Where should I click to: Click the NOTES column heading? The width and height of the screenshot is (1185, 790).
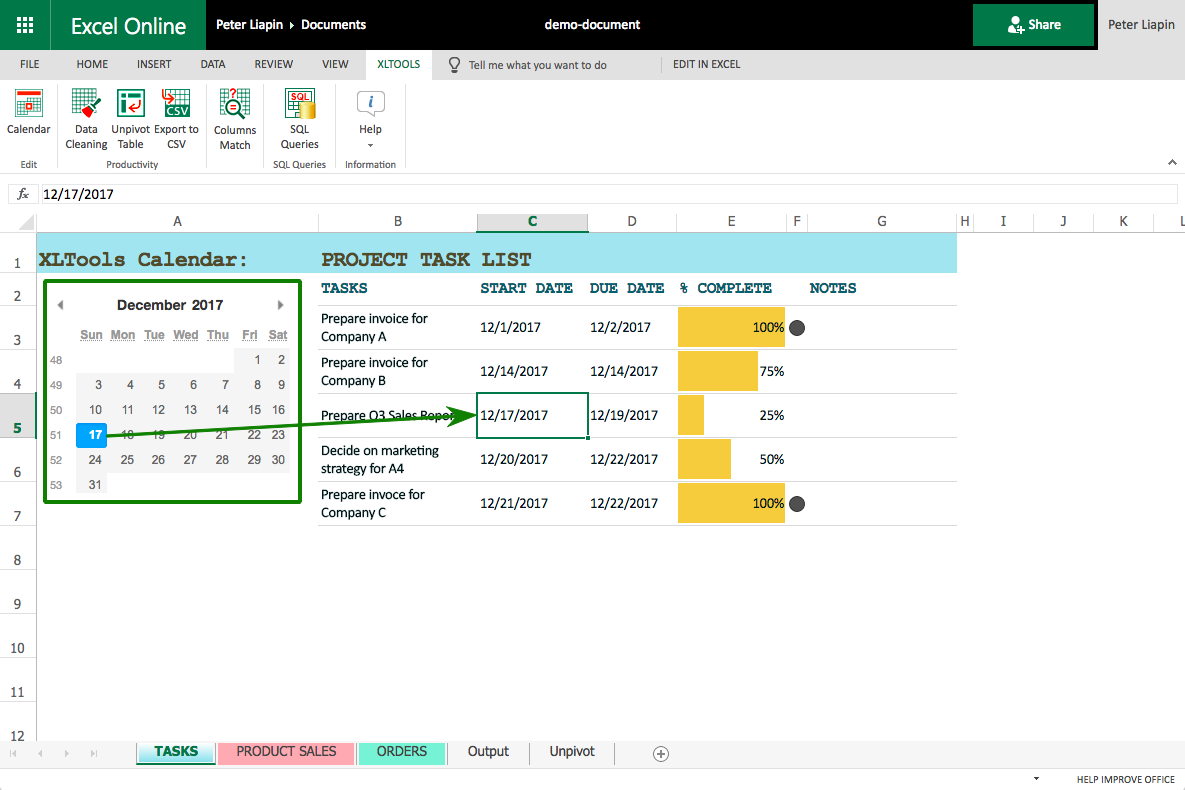pyautogui.click(x=833, y=288)
